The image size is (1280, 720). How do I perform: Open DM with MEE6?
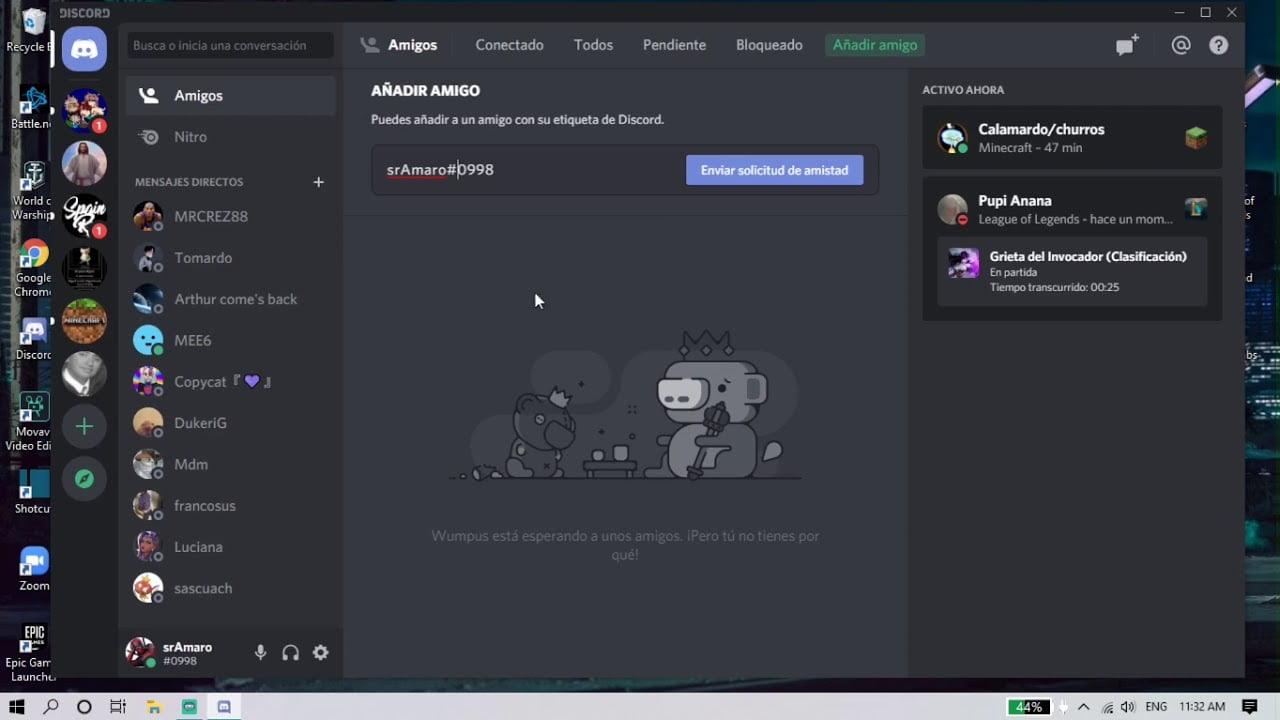pyautogui.click(x=230, y=340)
